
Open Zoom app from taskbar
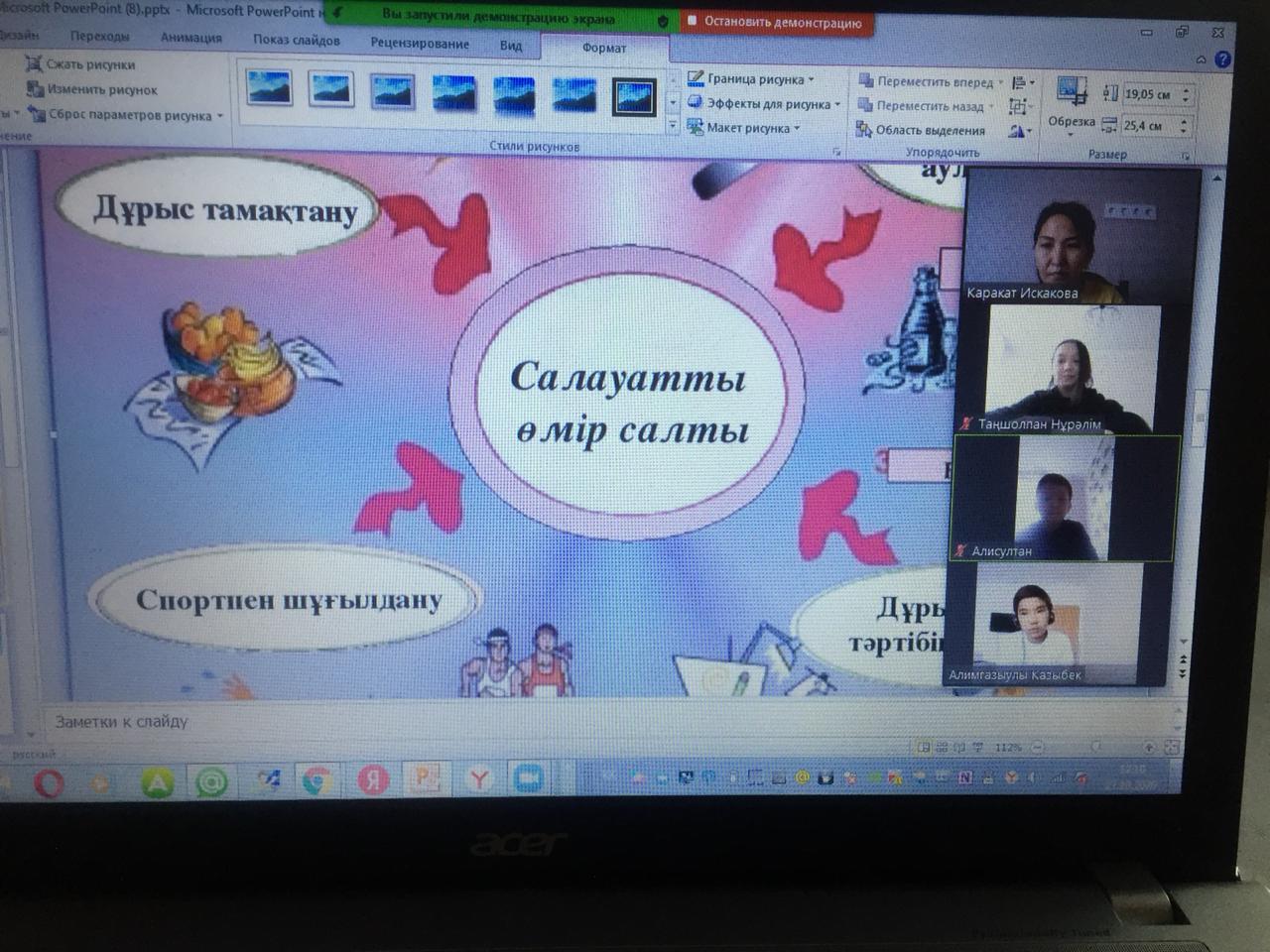(x=528, y=779)
